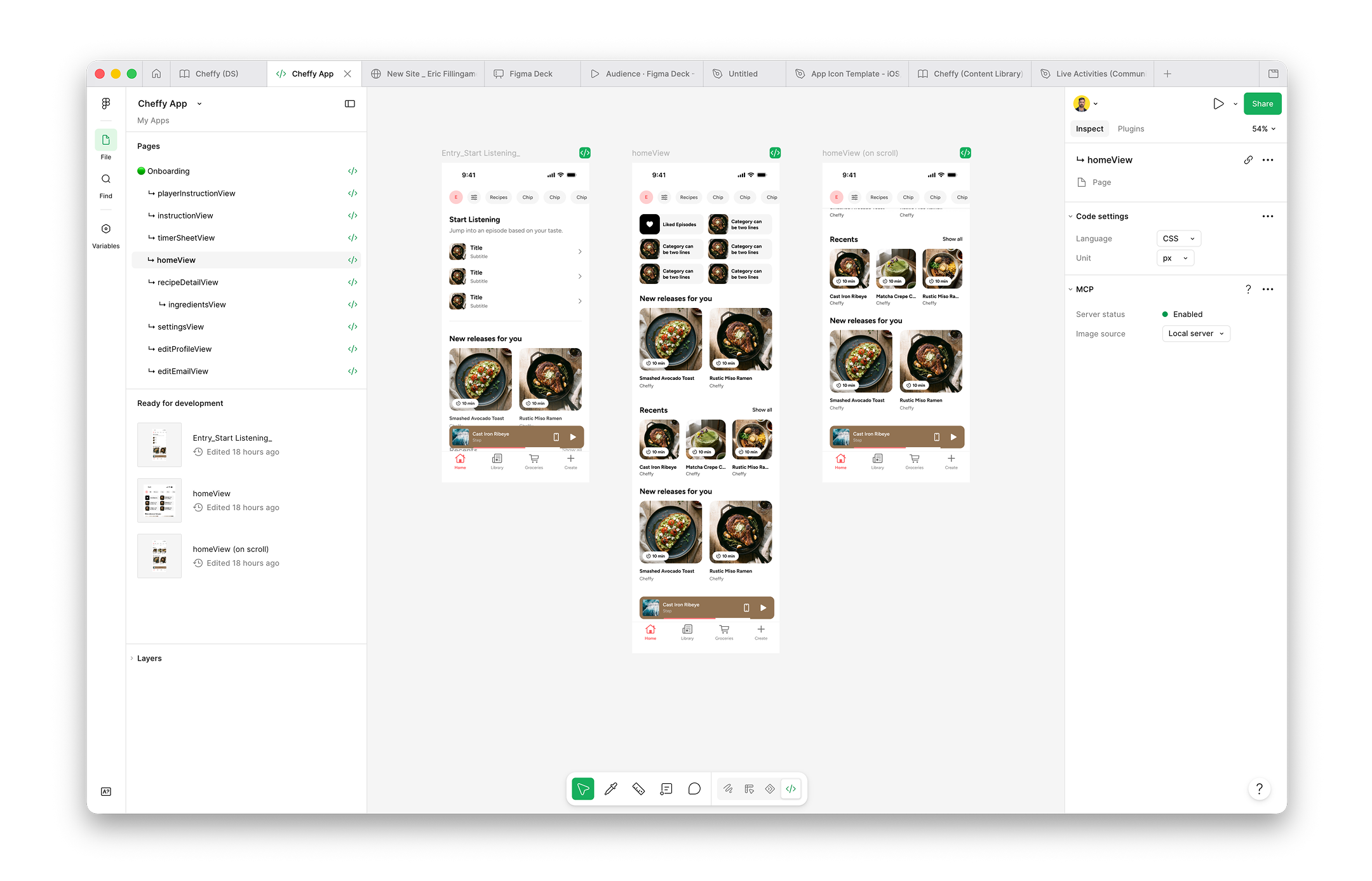This screenshot has height=881, width=1372.
Task: Toggle Dev Mode code button in toolbar
Action: coord(791,789)
